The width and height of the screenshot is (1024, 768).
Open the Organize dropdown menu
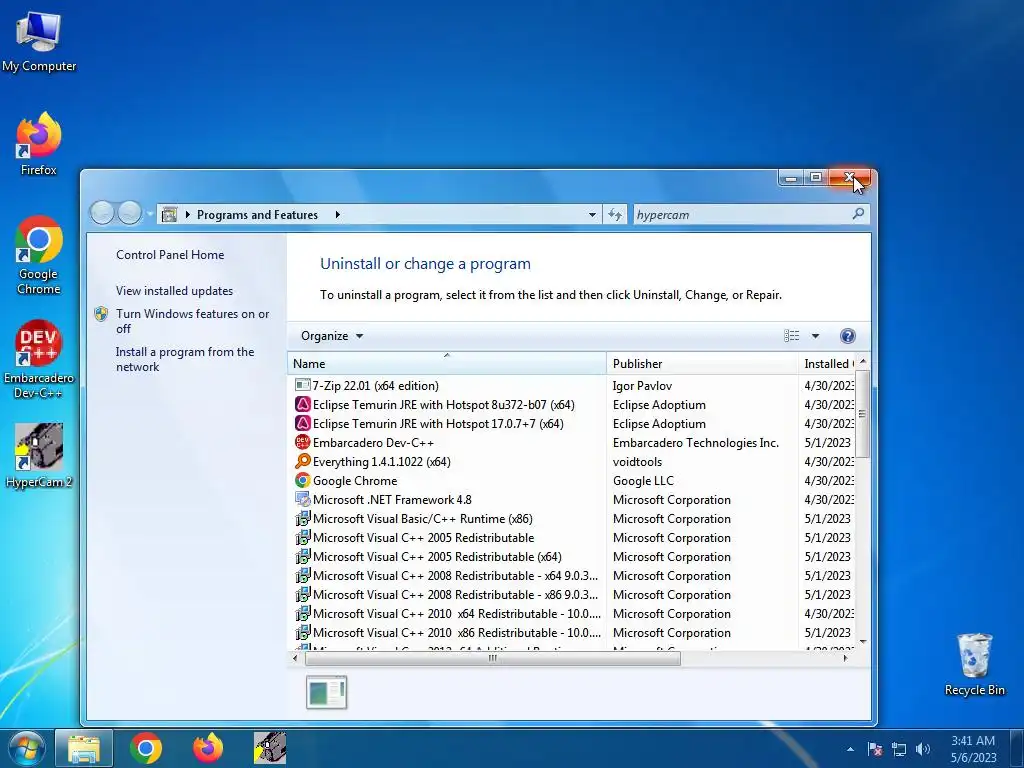click(x=332, y=336)
